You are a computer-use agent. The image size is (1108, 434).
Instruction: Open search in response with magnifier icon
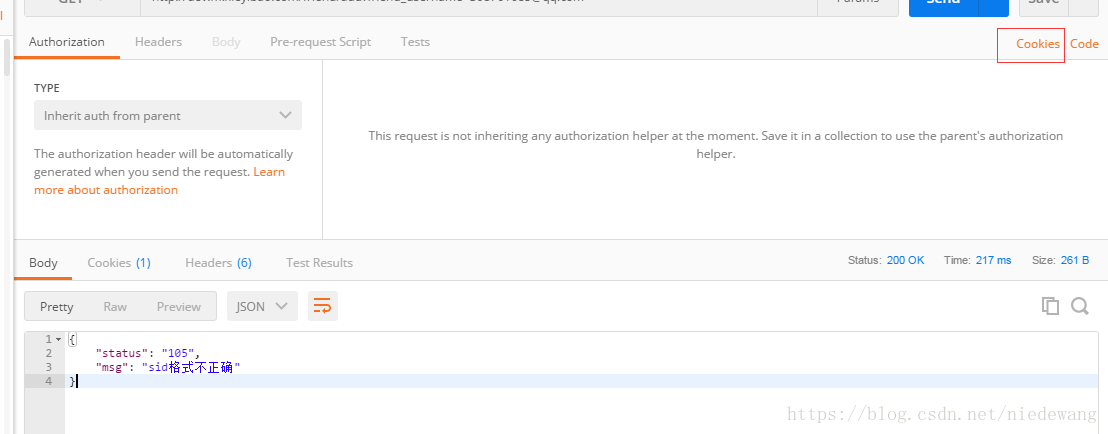tap(1080, 306)
